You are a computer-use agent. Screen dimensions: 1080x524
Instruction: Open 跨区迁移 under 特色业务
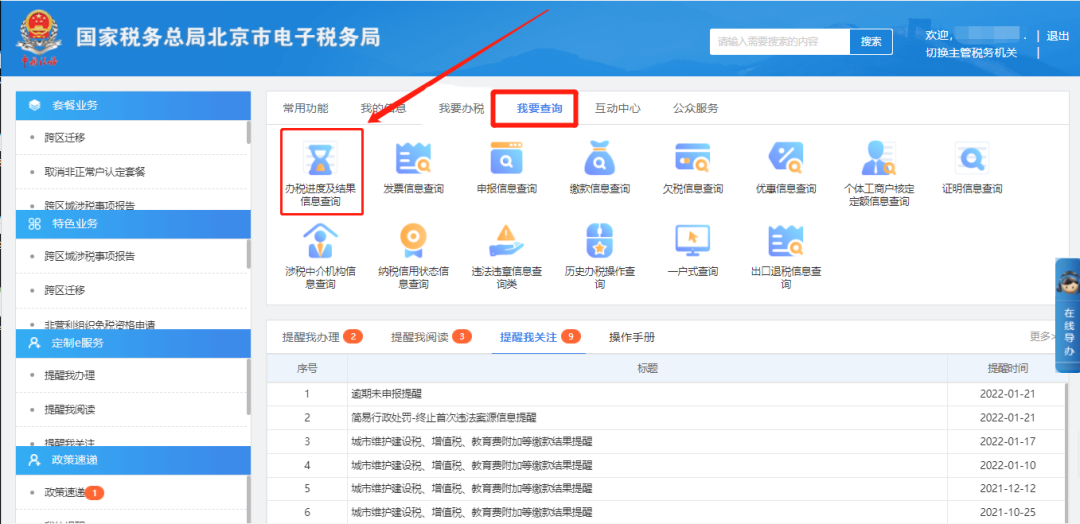[x=65, y=290]
